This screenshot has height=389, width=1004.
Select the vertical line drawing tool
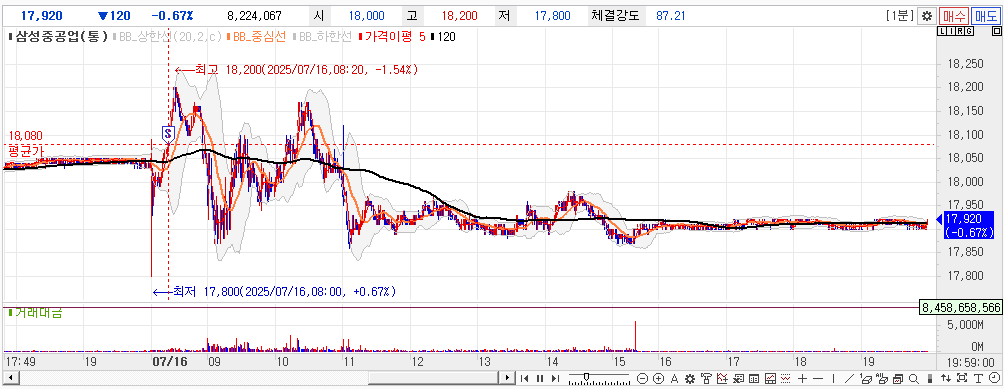pyautogui.click(x=834, y=378)
